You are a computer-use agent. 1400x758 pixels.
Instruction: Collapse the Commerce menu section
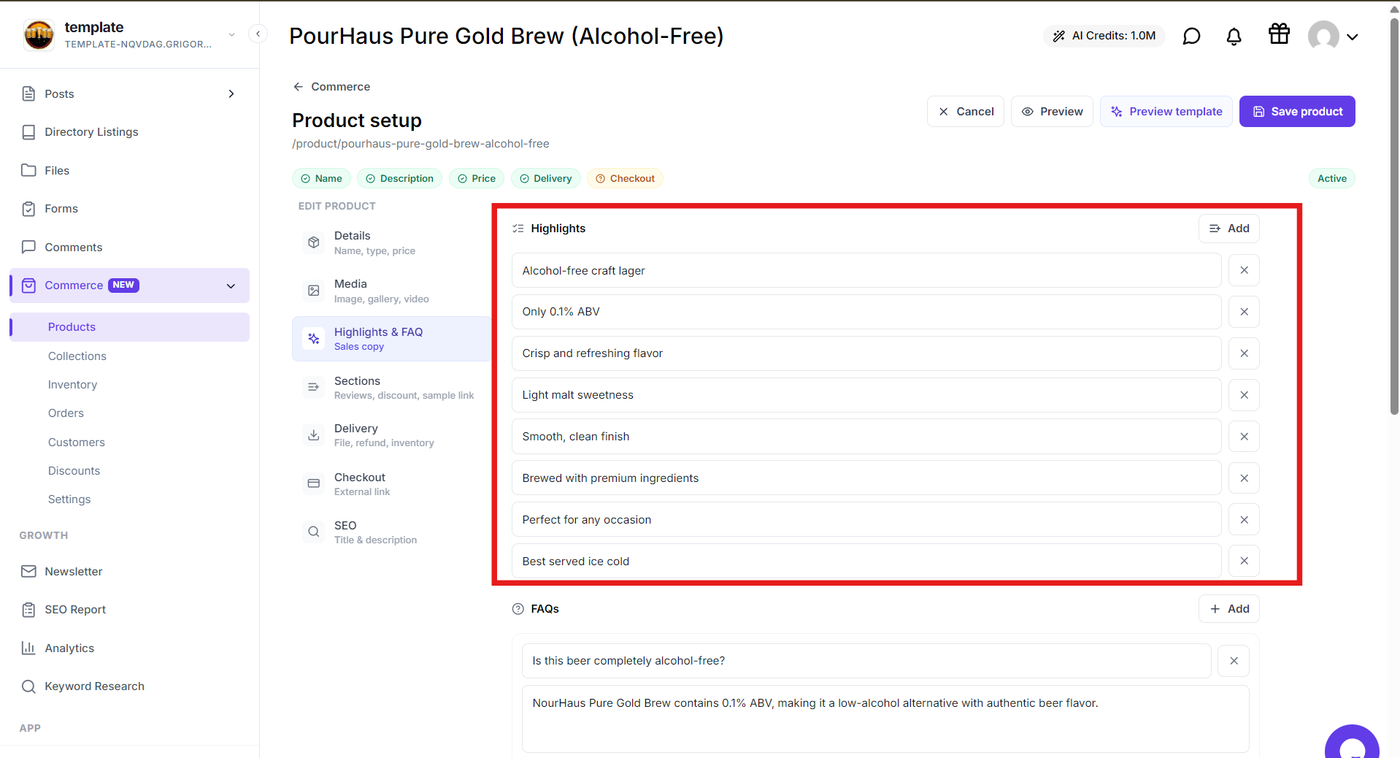click(231, 286)
